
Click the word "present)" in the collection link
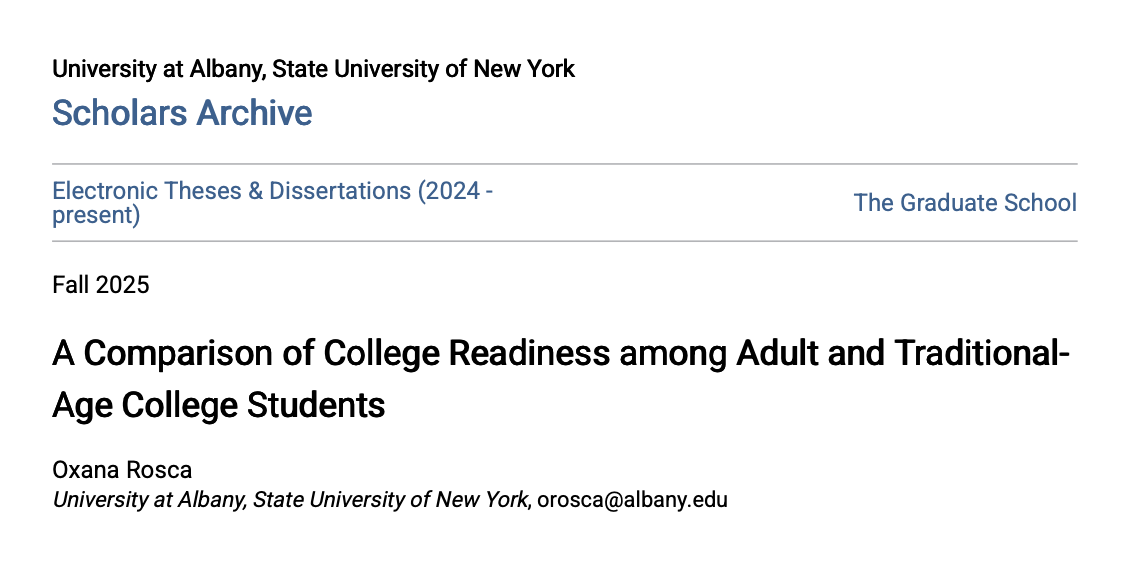[x=96, y=215]
